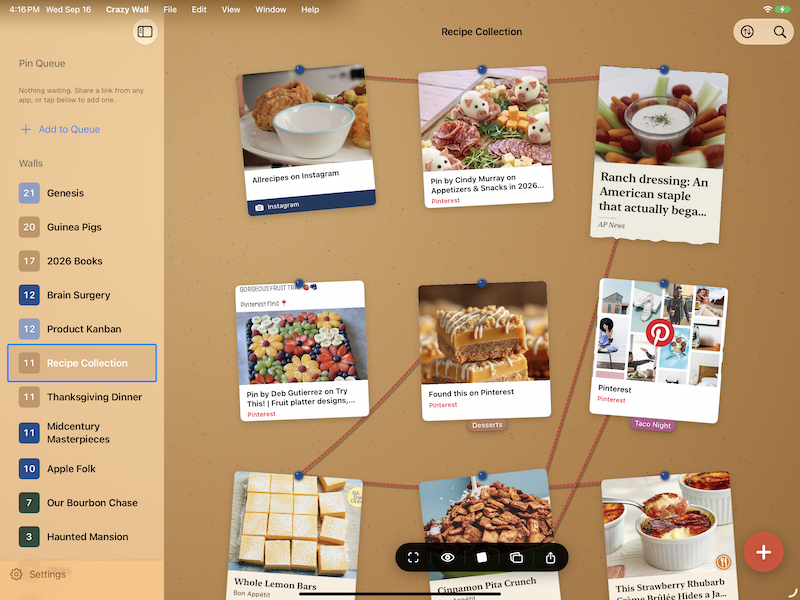Toggle visibility with the eye icon

point(447,557)
